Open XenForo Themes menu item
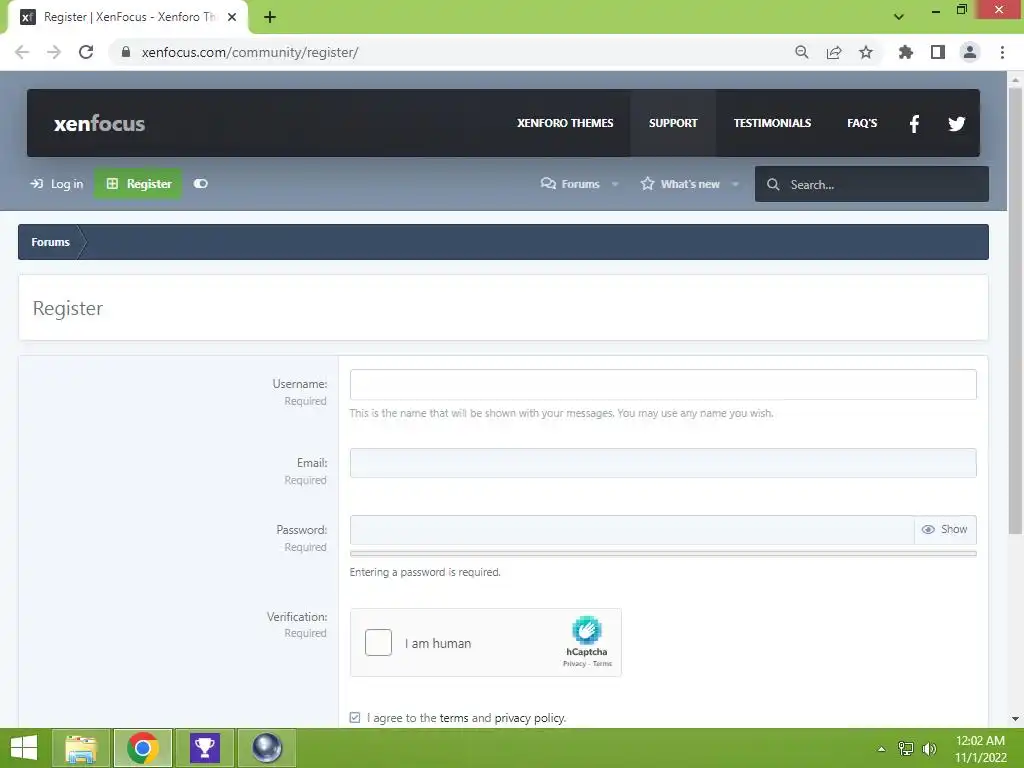 [x=565, y=123]
